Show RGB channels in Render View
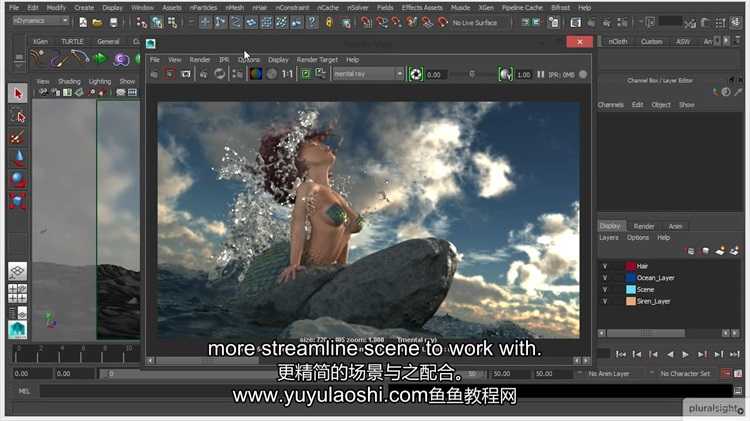 [256, 74]
